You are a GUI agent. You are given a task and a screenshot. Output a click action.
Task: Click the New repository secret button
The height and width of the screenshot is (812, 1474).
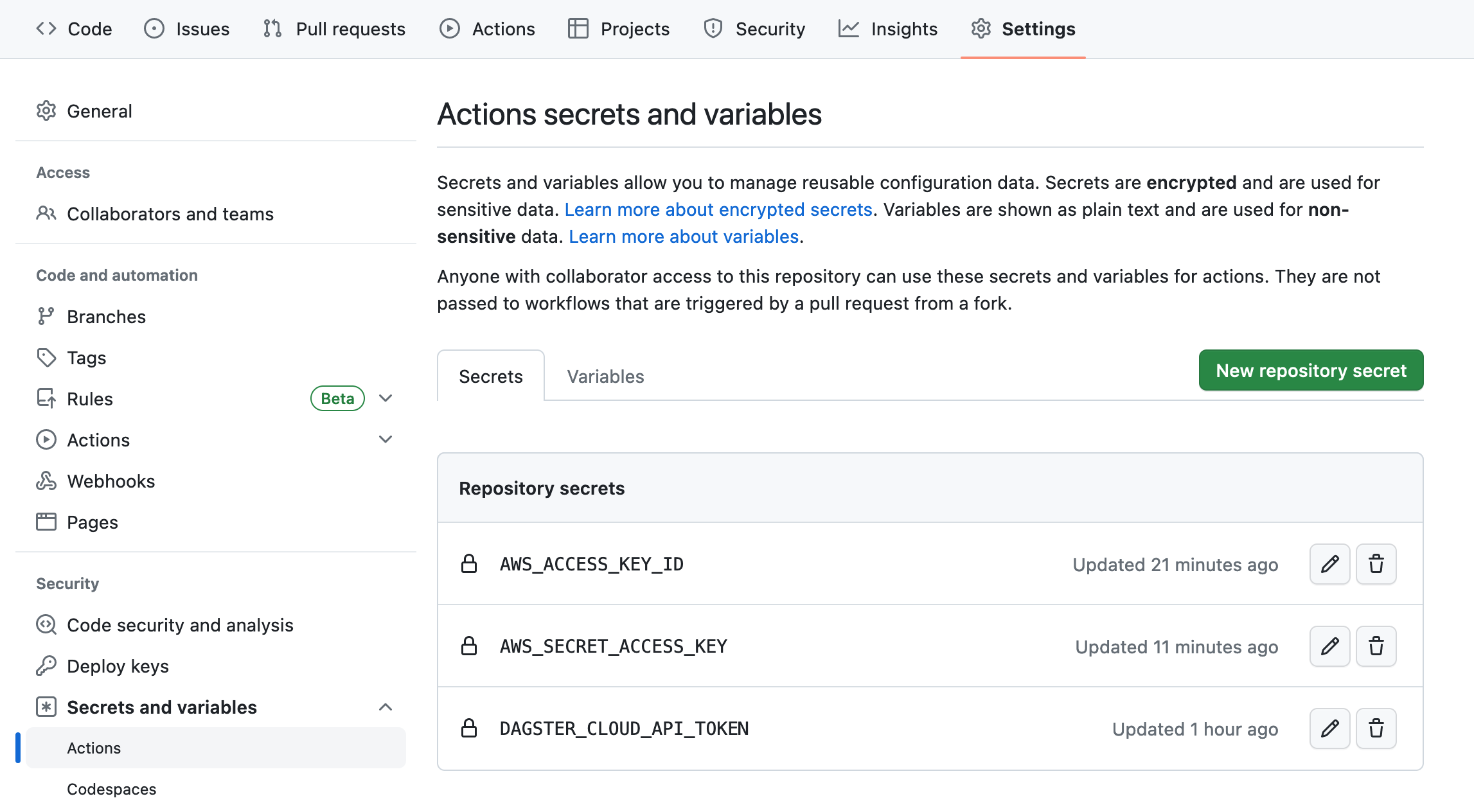pos(1311,370)
